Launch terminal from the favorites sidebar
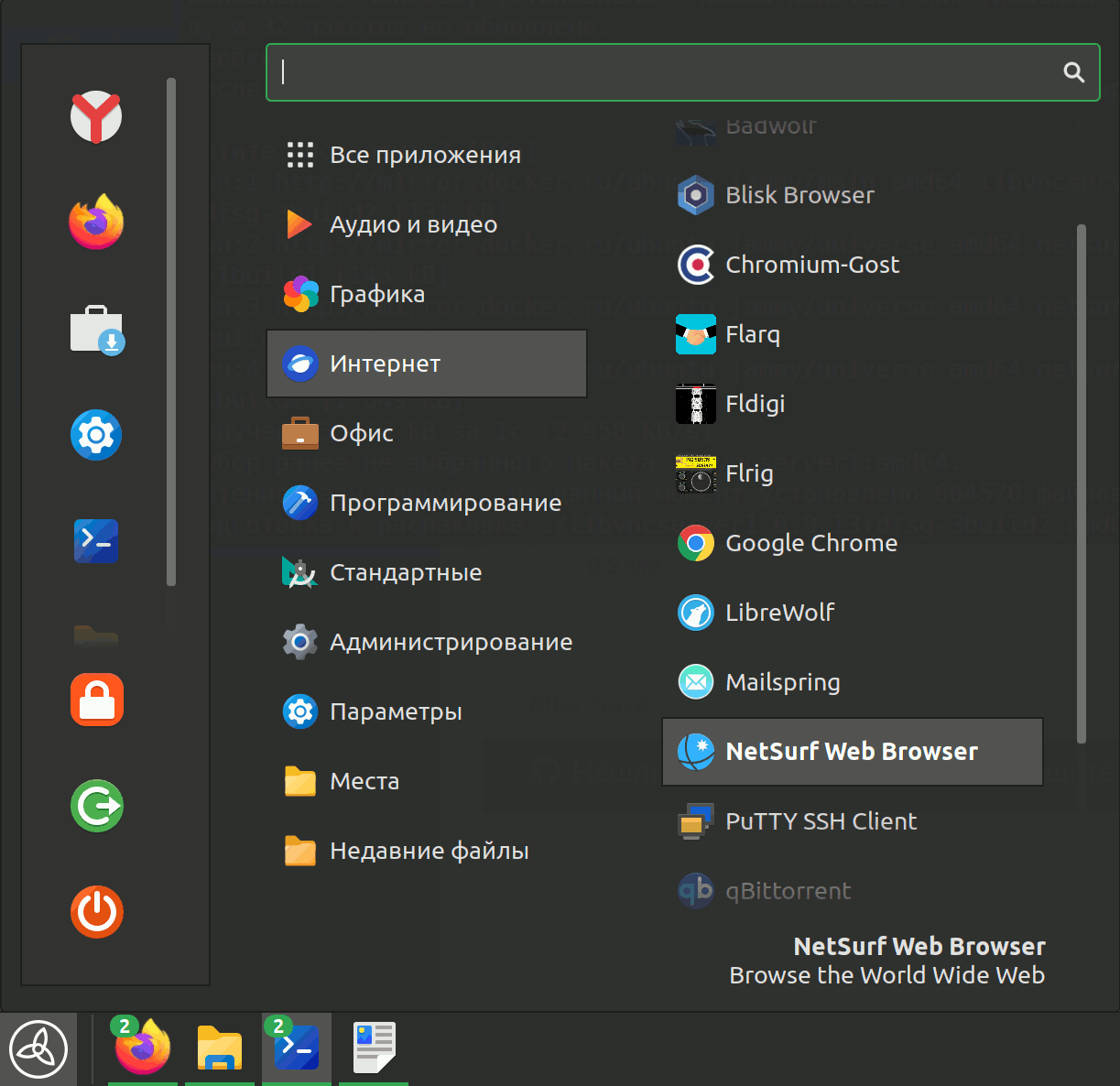The image size is (1120, 1086). (x=96, y=541)
